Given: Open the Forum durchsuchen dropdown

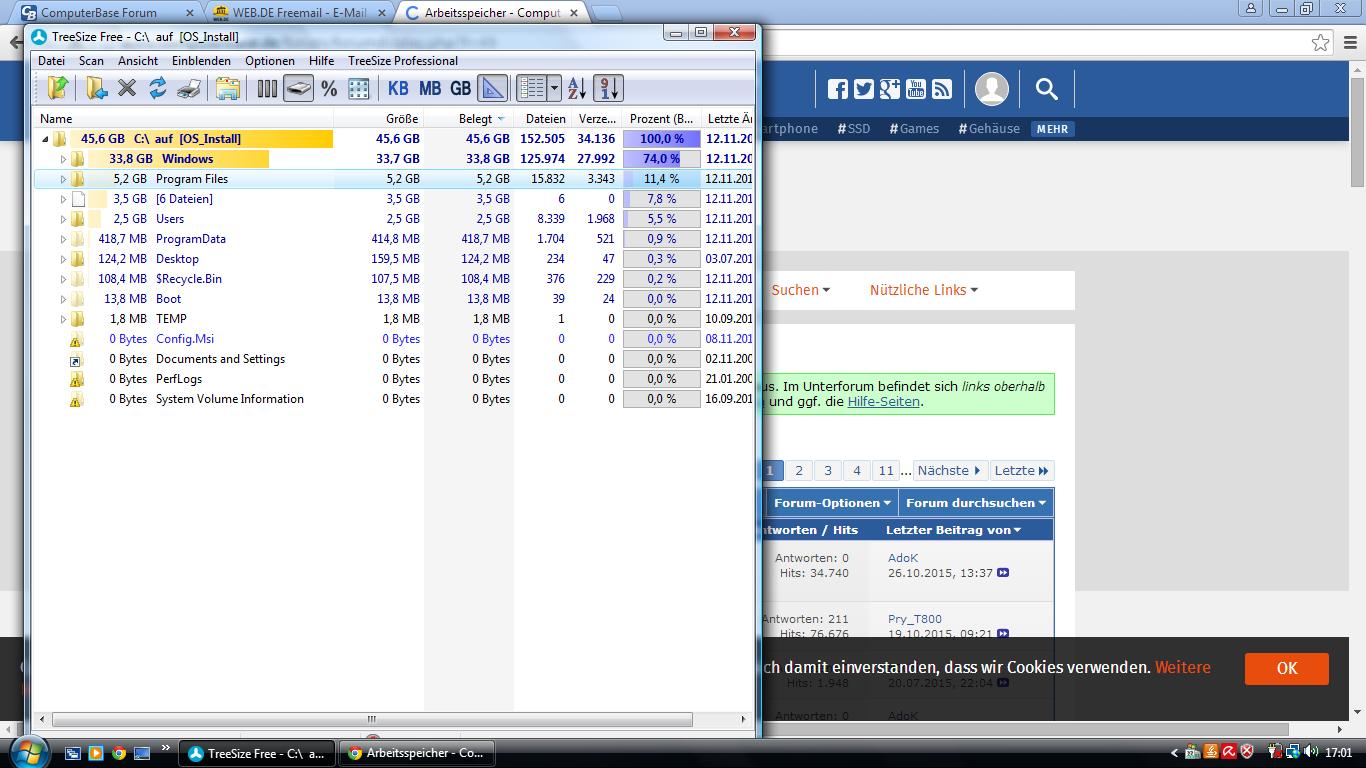Looking at the screenshot, I should click(x=976, y=503).
